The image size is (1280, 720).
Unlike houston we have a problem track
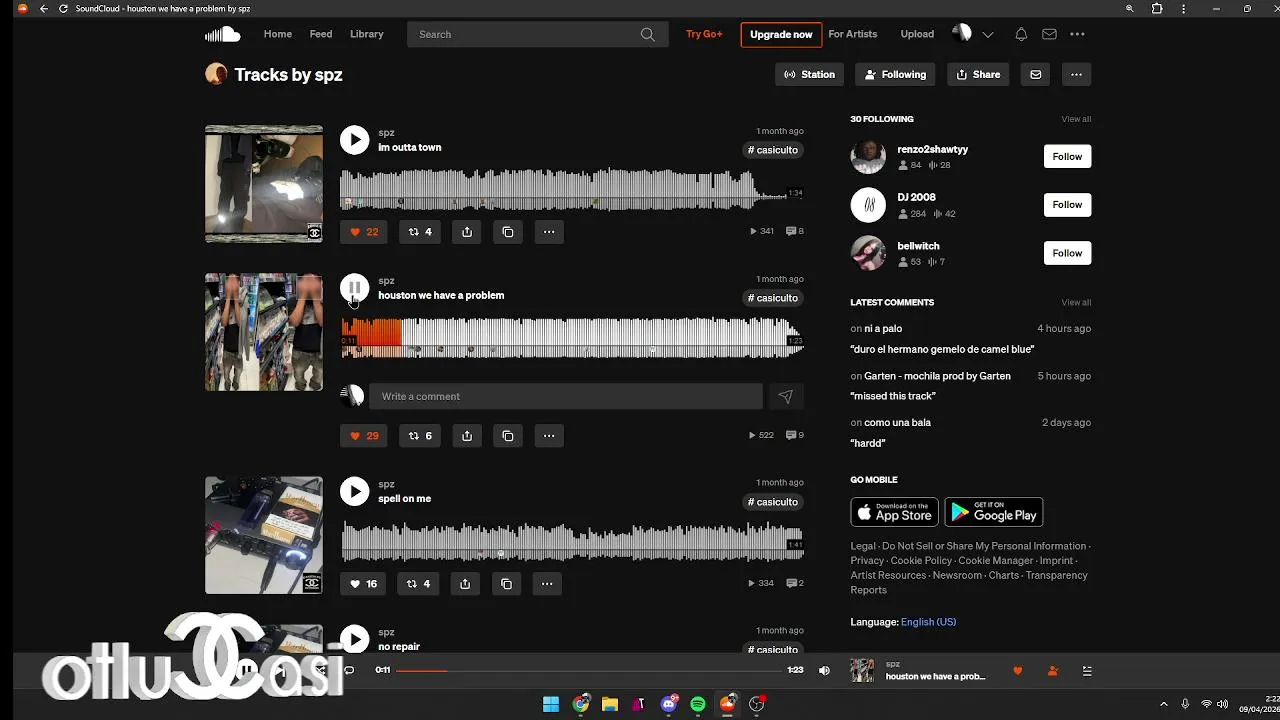coord(364,436)
